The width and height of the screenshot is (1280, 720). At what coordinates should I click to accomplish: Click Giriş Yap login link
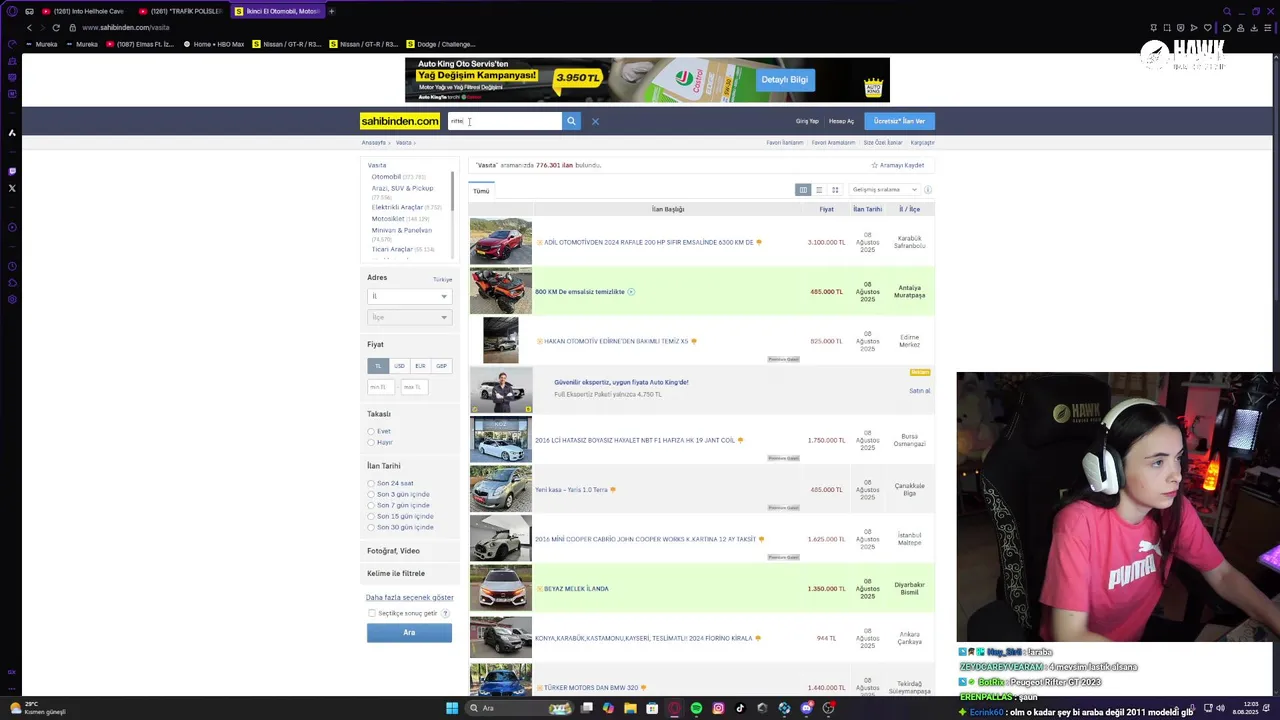click(x=807, y=121)
